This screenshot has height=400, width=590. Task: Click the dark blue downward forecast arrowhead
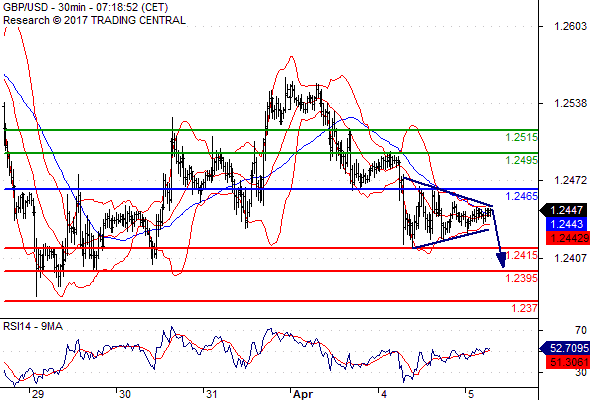[501, 260]
